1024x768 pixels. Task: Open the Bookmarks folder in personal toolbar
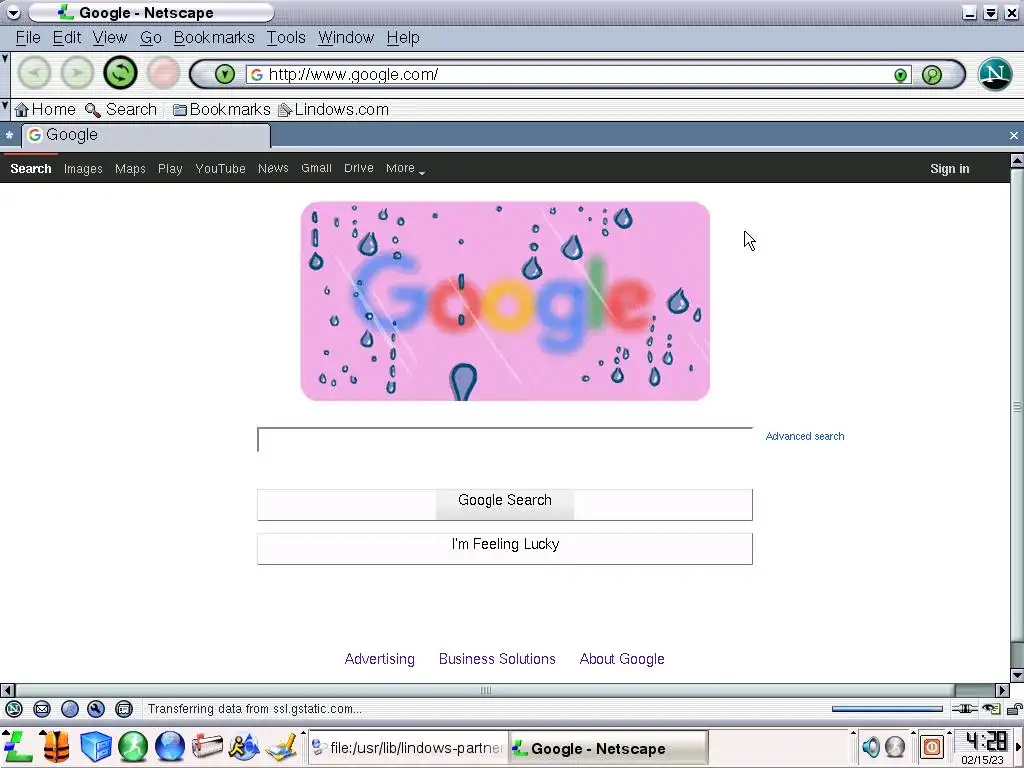pyautogui.click(x=221, y=110)
